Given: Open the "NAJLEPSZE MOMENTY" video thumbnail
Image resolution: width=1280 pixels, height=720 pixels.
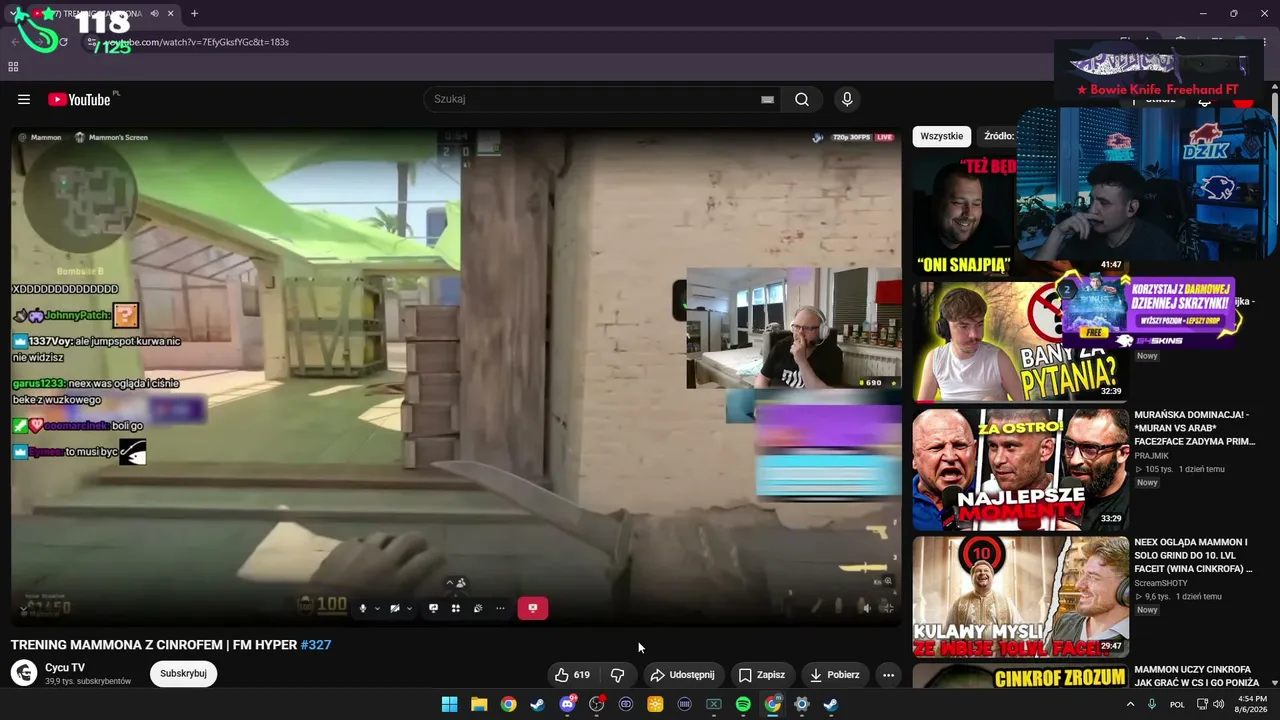Looking at the screenshot, I should click(1020, 469).
